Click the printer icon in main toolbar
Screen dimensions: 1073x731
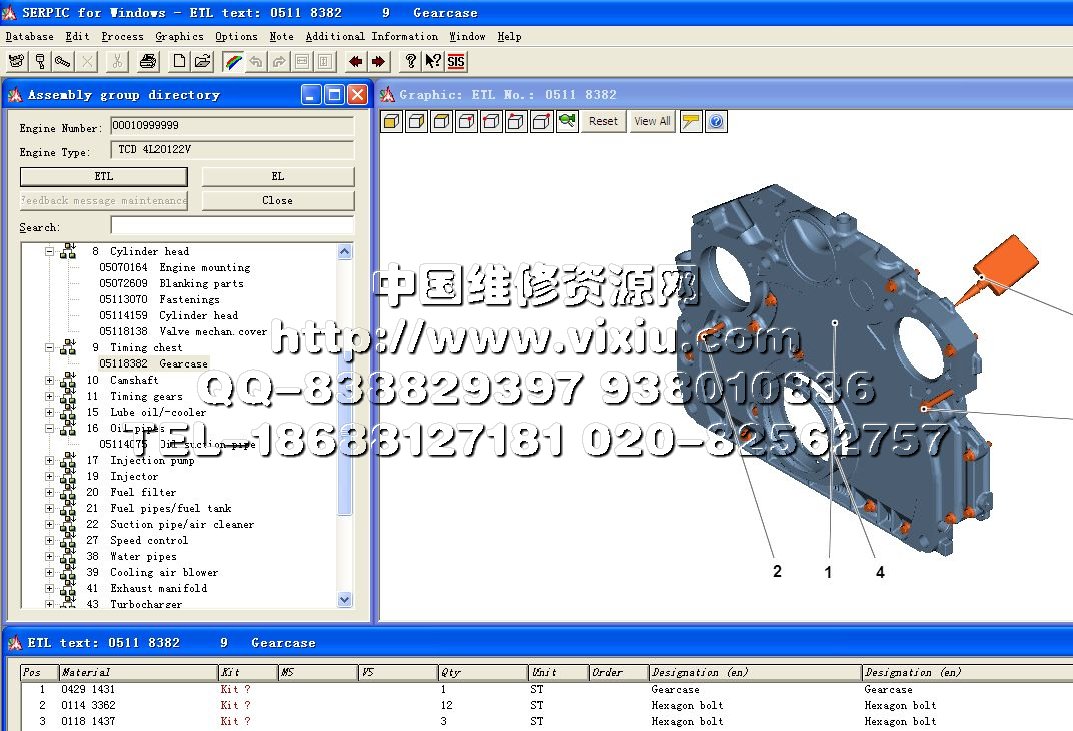click(x=148, y=62)
